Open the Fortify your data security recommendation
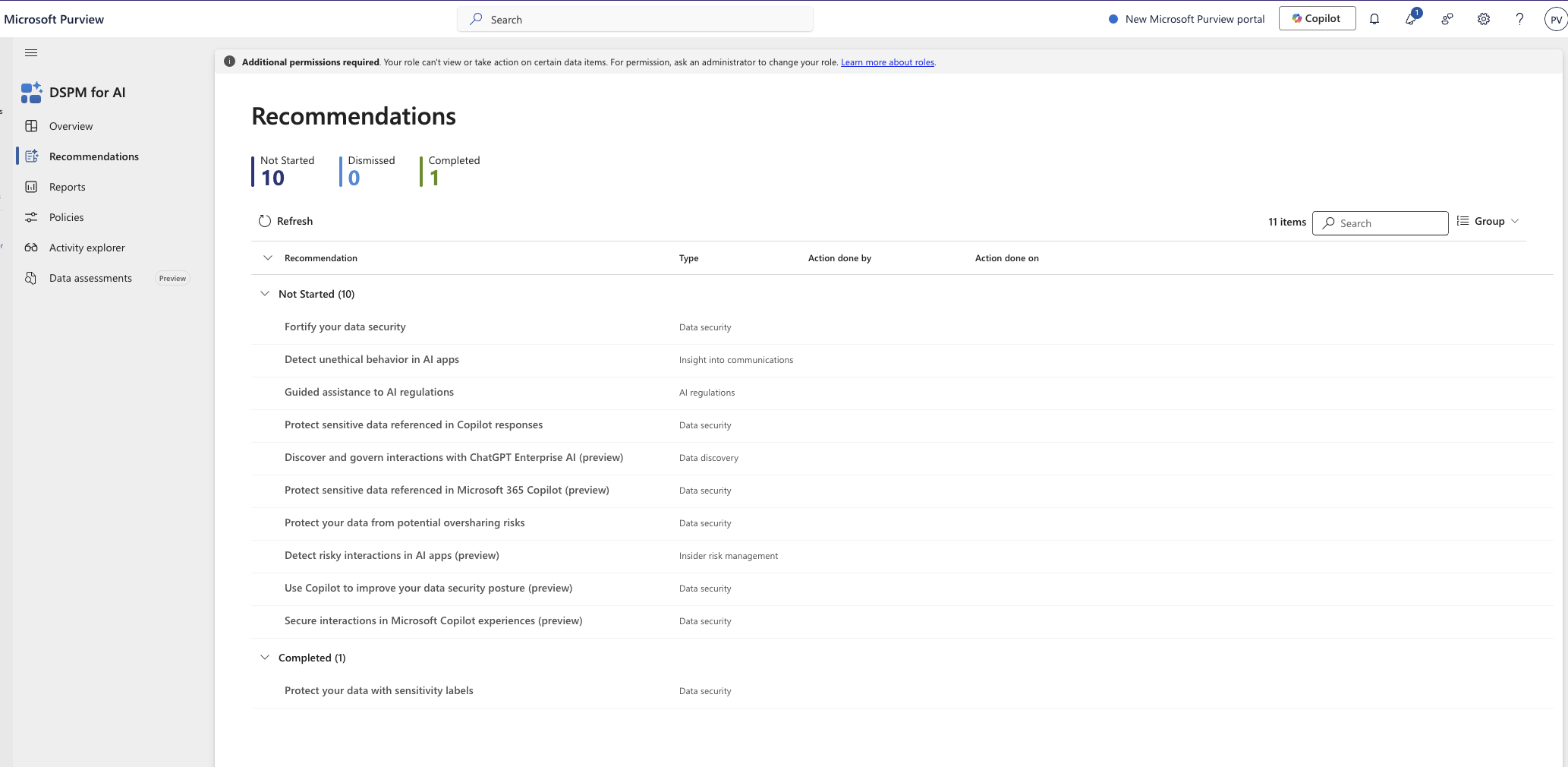The image size is (1568, 767). pos(345,327)
